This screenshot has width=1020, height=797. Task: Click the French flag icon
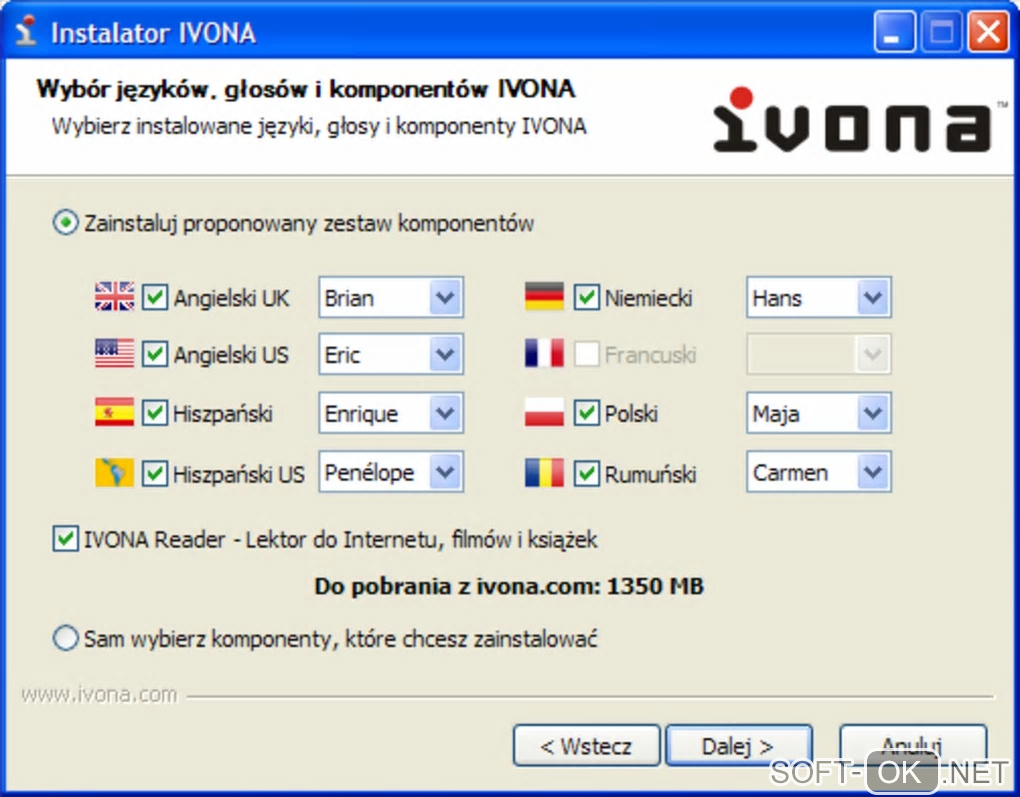(544, 353)
